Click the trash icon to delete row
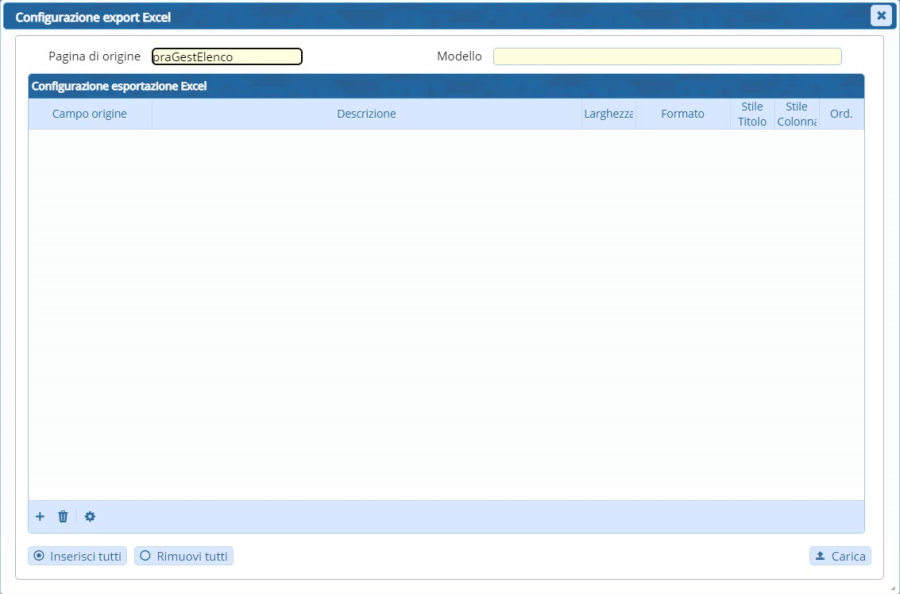Viewport: 900px width, 594px height. pos(63,517)
